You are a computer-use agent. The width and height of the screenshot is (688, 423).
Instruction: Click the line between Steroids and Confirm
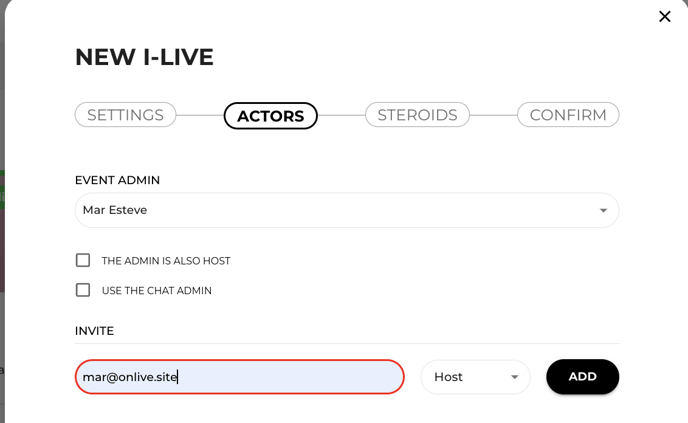pyautogui.click(x=494, y=115)
